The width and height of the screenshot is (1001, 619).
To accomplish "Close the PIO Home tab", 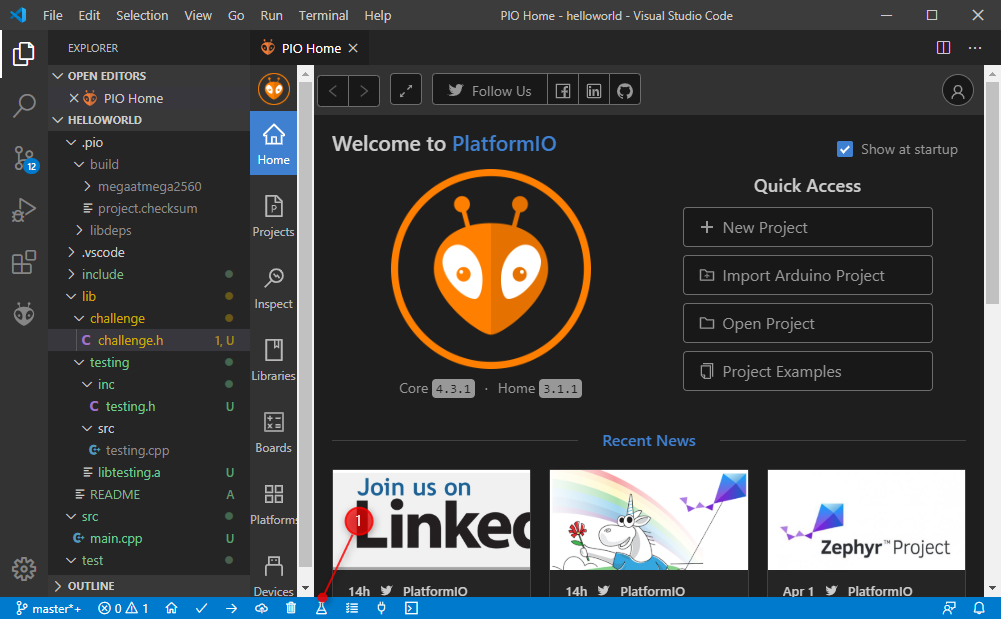I will point(353,48).
